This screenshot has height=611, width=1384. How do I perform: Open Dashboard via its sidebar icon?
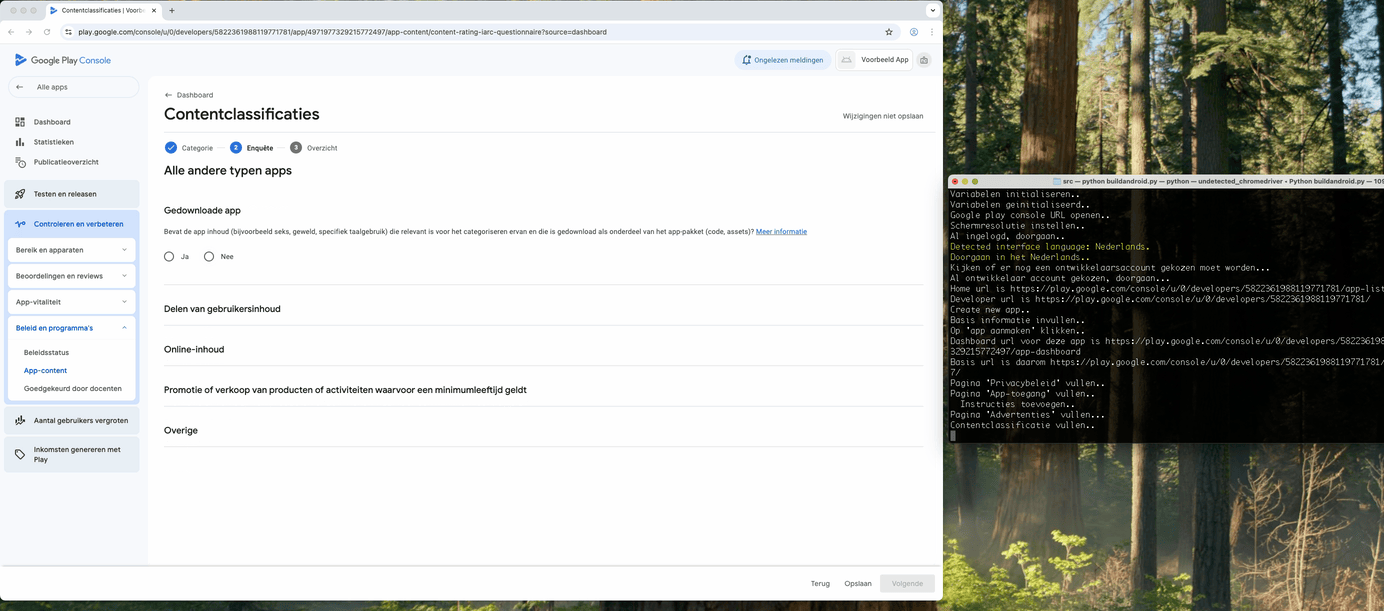coord(20,122)
